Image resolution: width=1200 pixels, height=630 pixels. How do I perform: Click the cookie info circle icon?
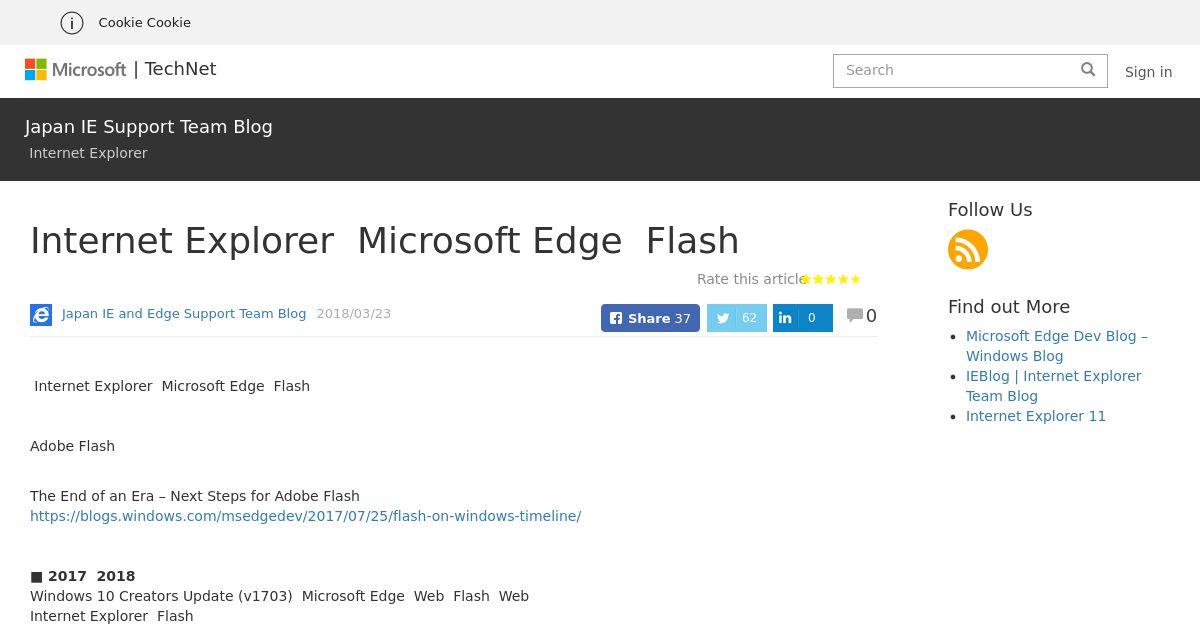(x=72, y=22)
